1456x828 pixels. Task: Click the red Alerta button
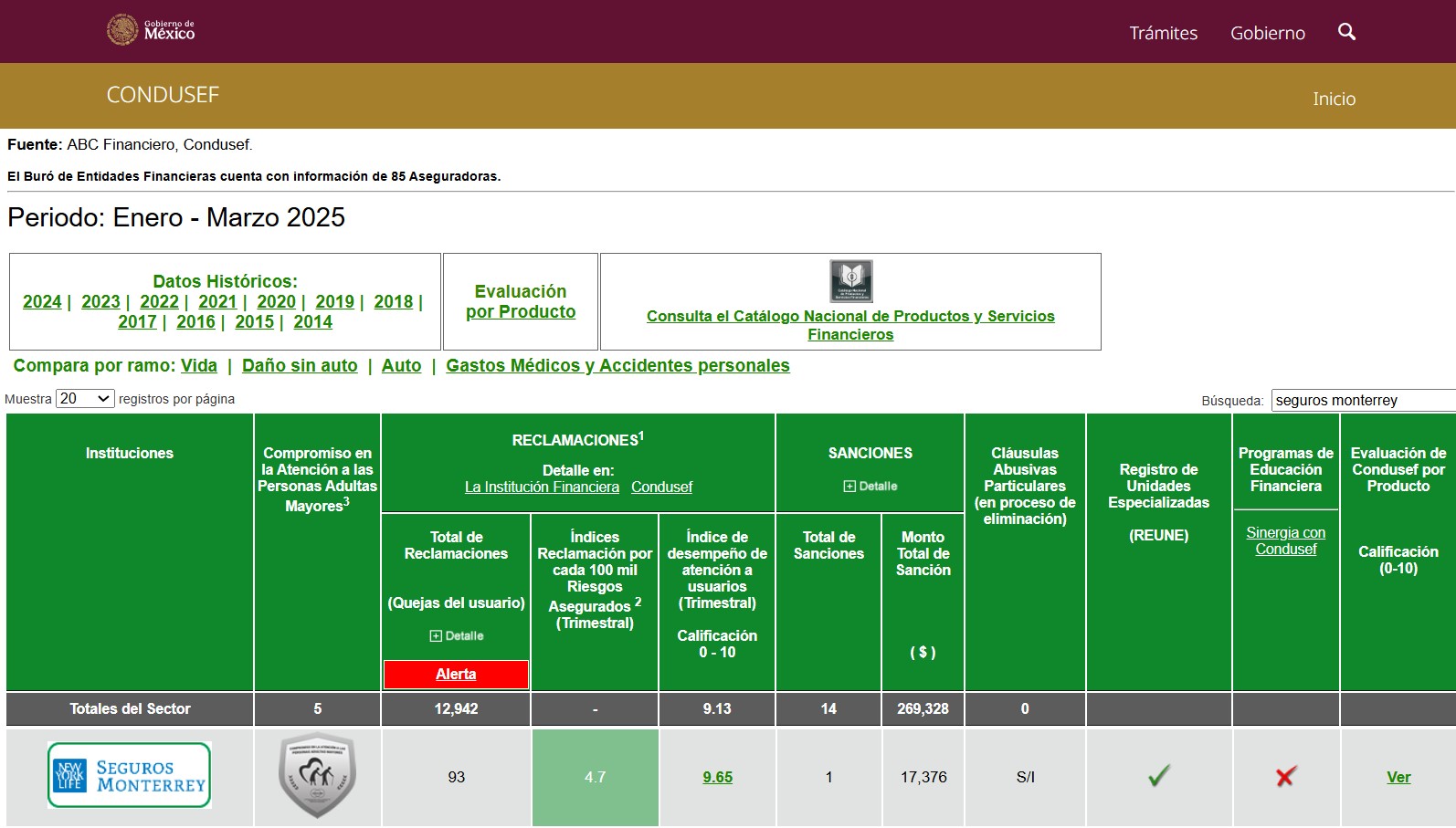pos(456,675)
